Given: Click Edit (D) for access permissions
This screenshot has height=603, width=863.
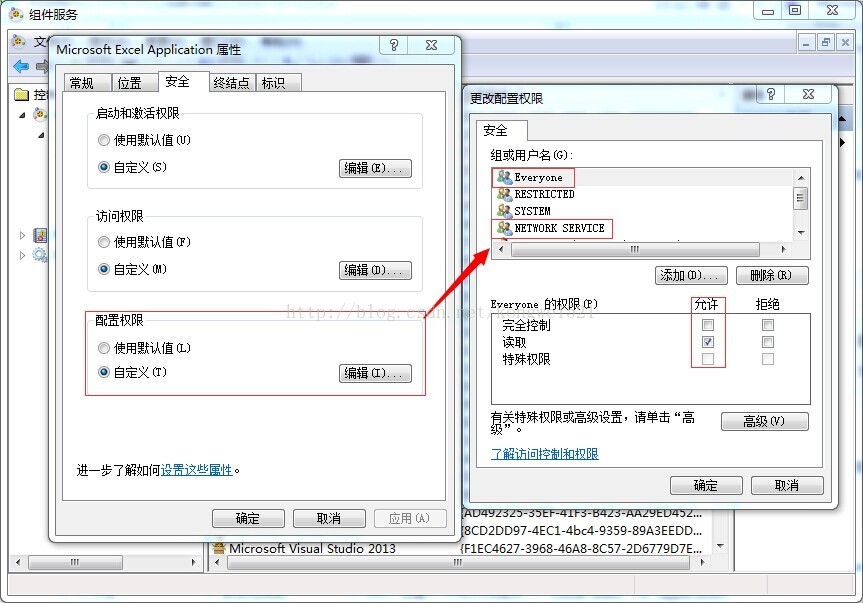Looking at the screenshot, I should [375, 270].
